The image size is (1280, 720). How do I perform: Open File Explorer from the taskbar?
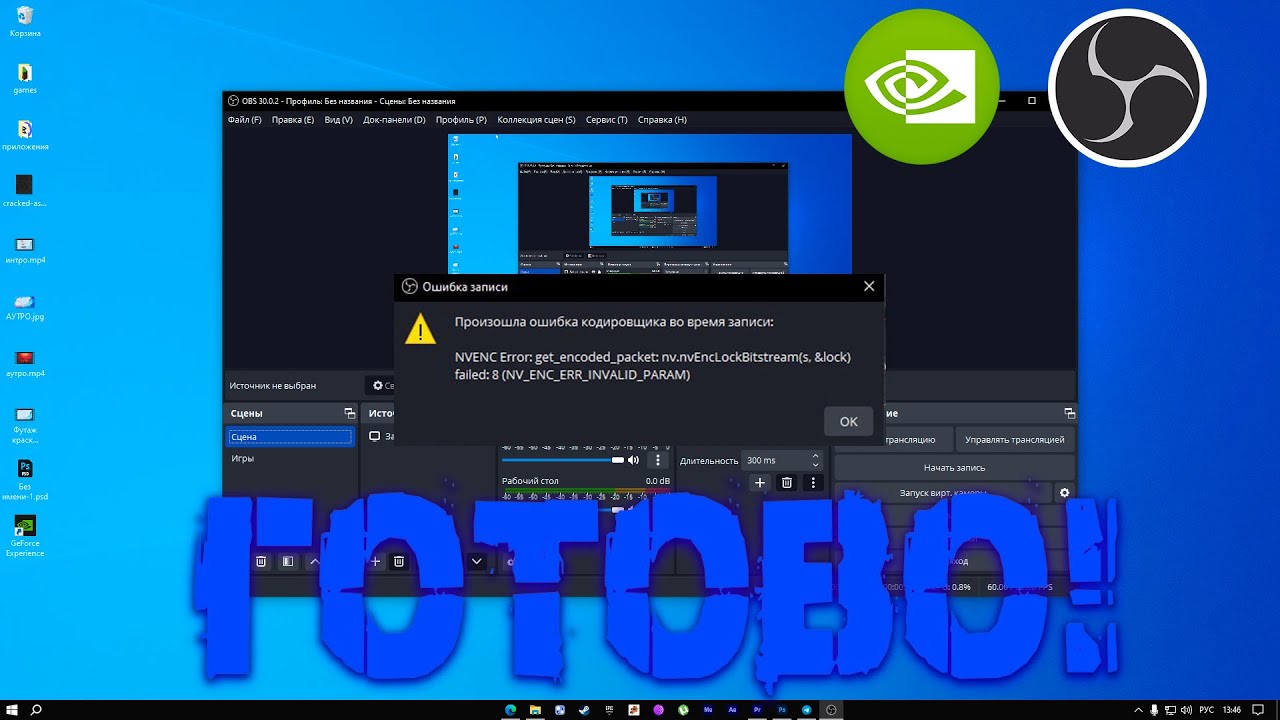pyautogui.click(x=535, y=710)
